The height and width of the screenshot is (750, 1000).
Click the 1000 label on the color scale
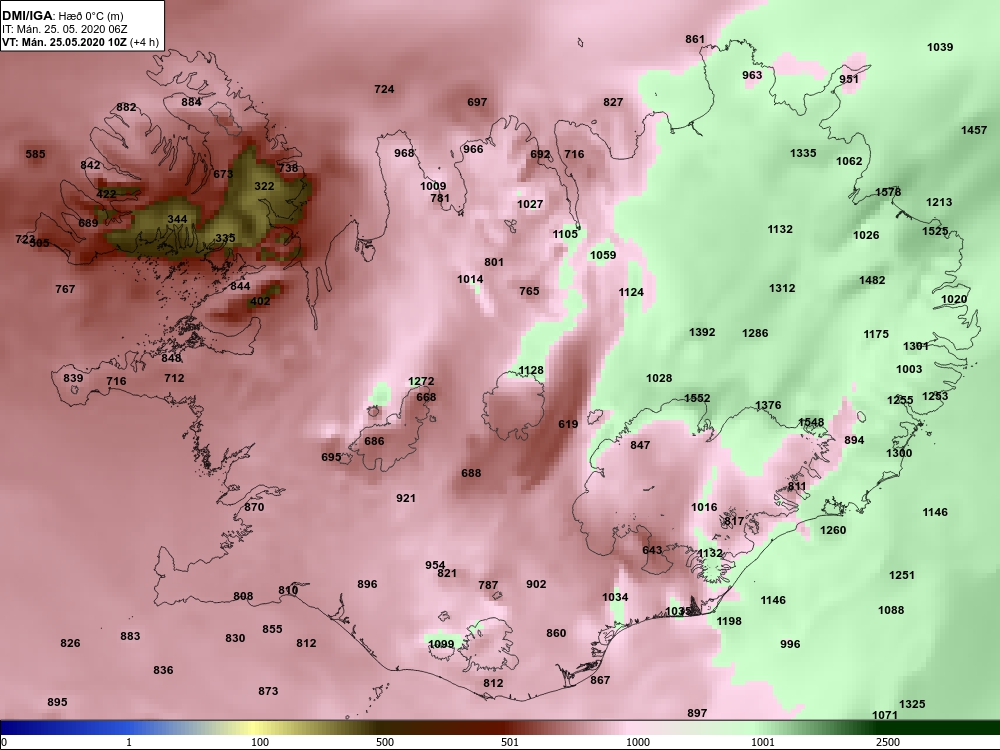pyautogui.click(x=638, y=742)
